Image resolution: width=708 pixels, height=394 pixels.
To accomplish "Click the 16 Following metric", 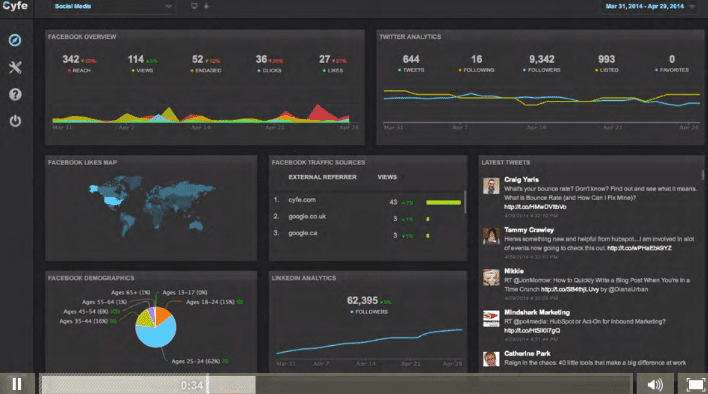I will [476, 63].
